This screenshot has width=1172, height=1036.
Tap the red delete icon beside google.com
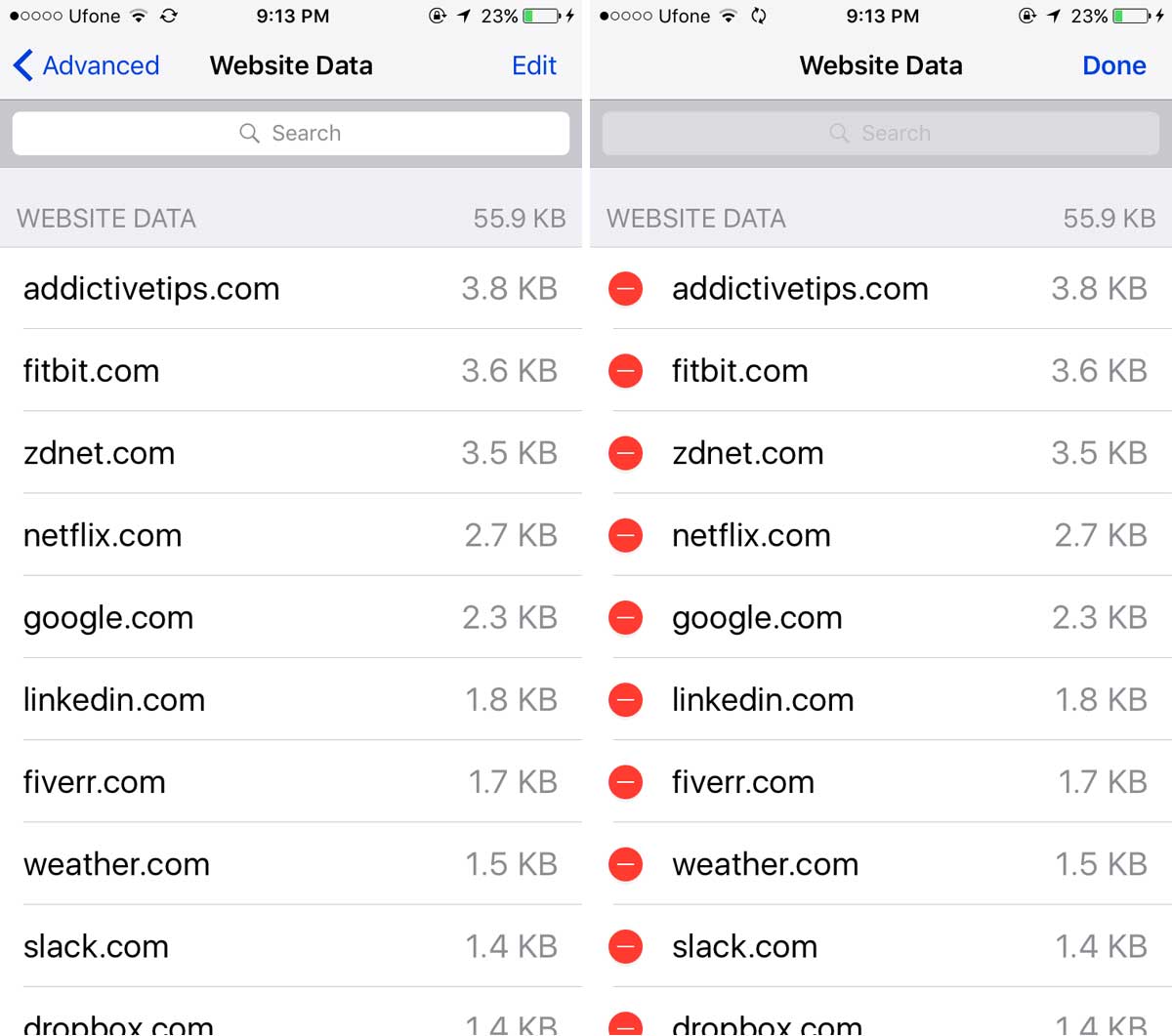(625, 617)
